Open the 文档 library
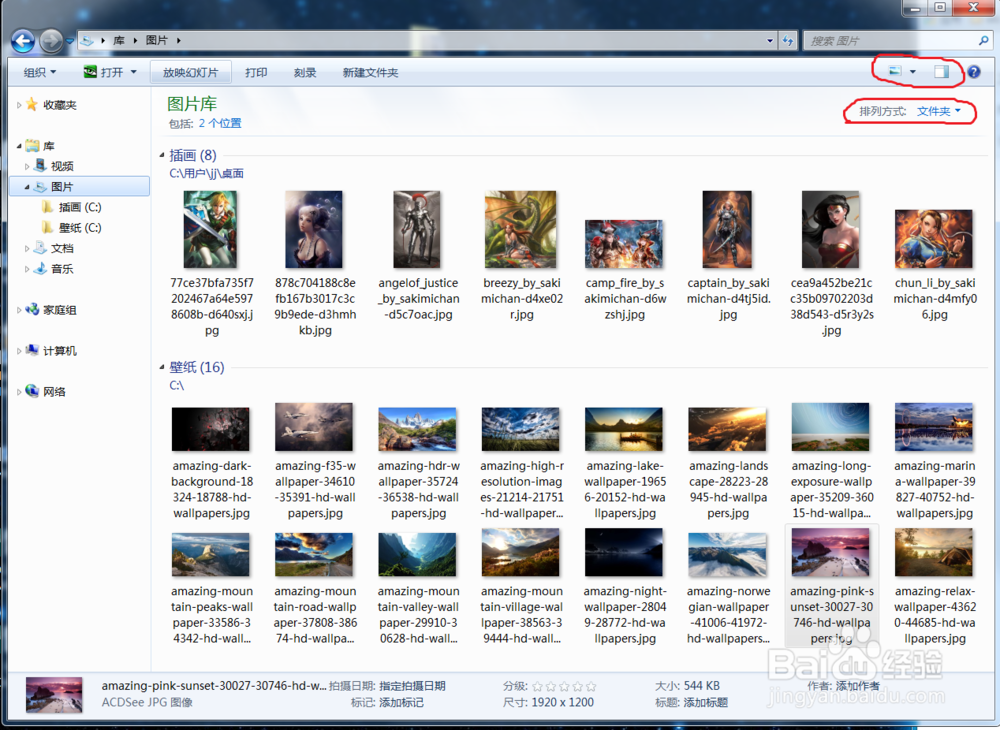The width and height of the screenshot is (1000, 730). click(62, 249)
